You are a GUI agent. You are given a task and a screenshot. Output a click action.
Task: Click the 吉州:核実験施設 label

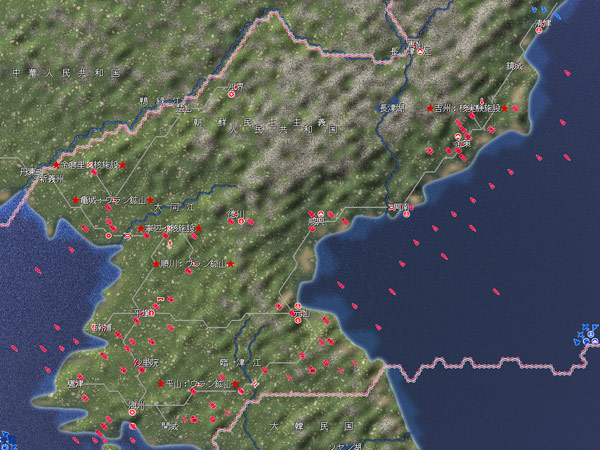pos(468,109)
